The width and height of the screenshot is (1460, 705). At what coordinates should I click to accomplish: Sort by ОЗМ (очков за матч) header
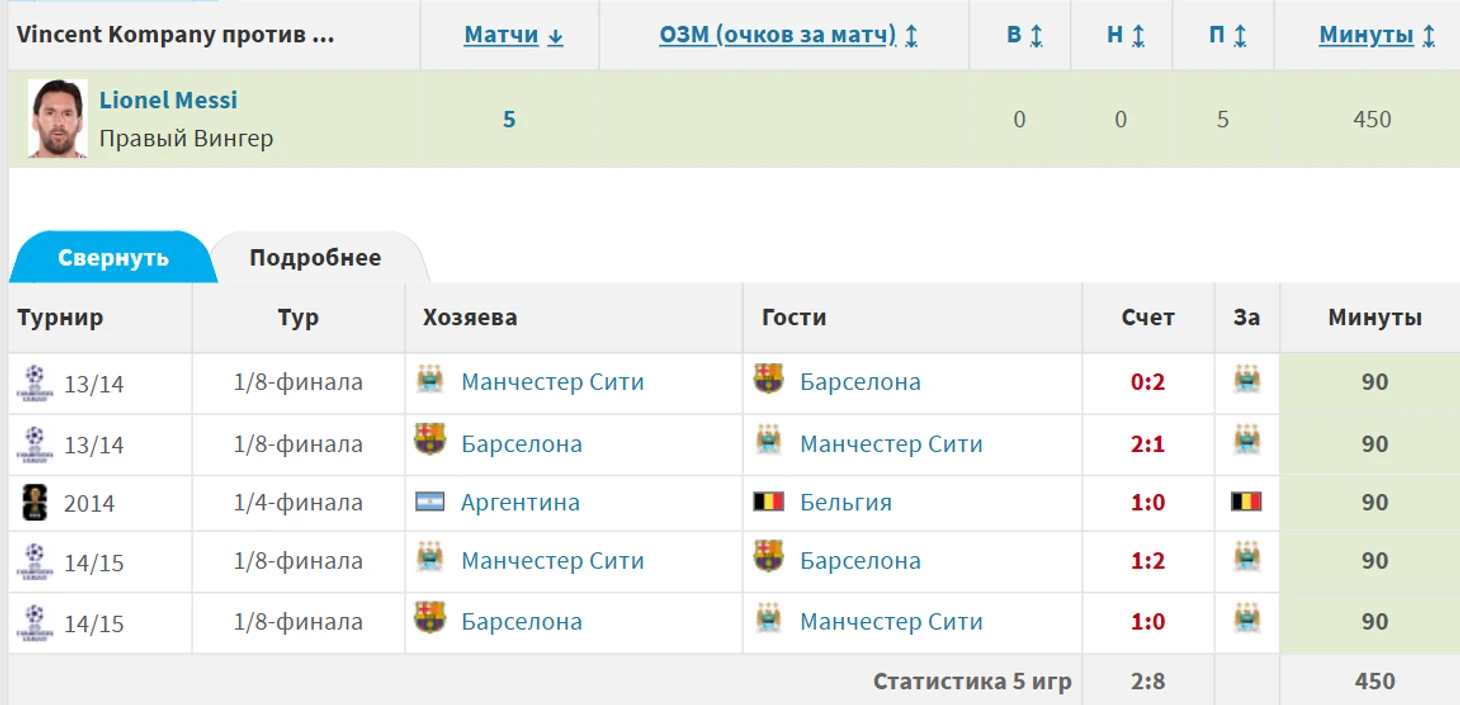(x=788, y=35)
